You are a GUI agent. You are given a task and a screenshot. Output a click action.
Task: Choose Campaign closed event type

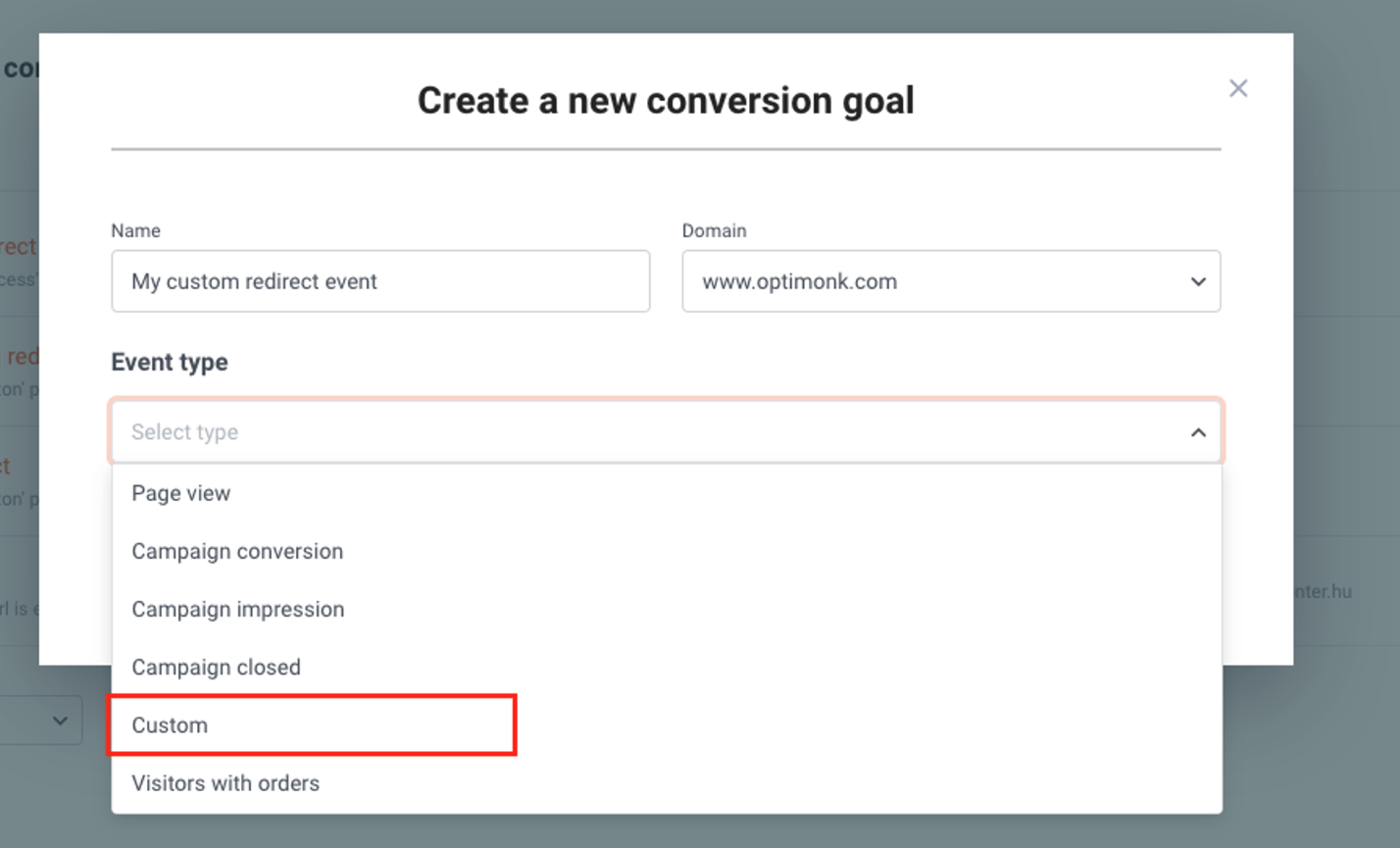[667, 667]
